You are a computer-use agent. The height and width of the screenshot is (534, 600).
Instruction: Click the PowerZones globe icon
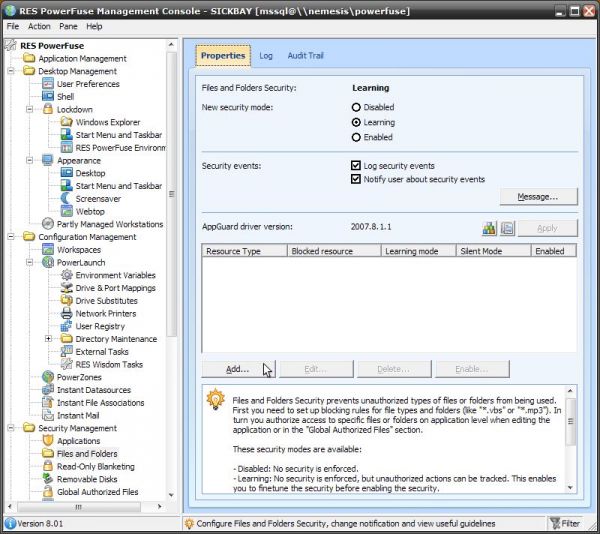point(48,377)
